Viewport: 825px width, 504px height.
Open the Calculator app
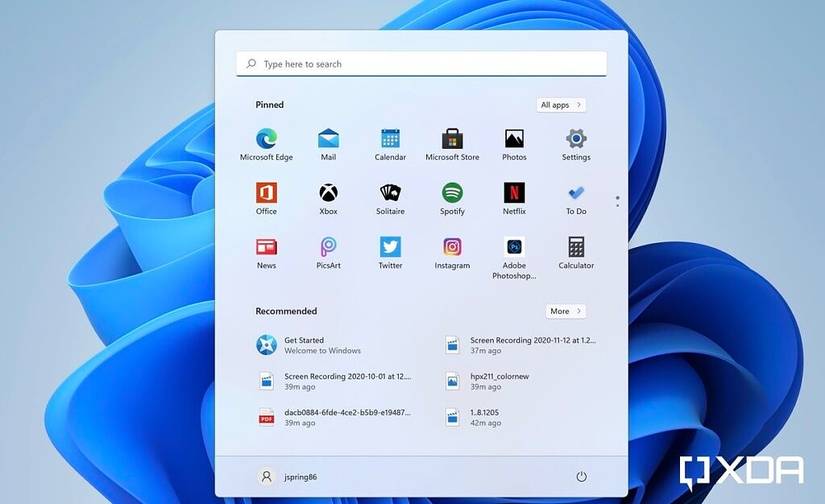tap(576, 253)
